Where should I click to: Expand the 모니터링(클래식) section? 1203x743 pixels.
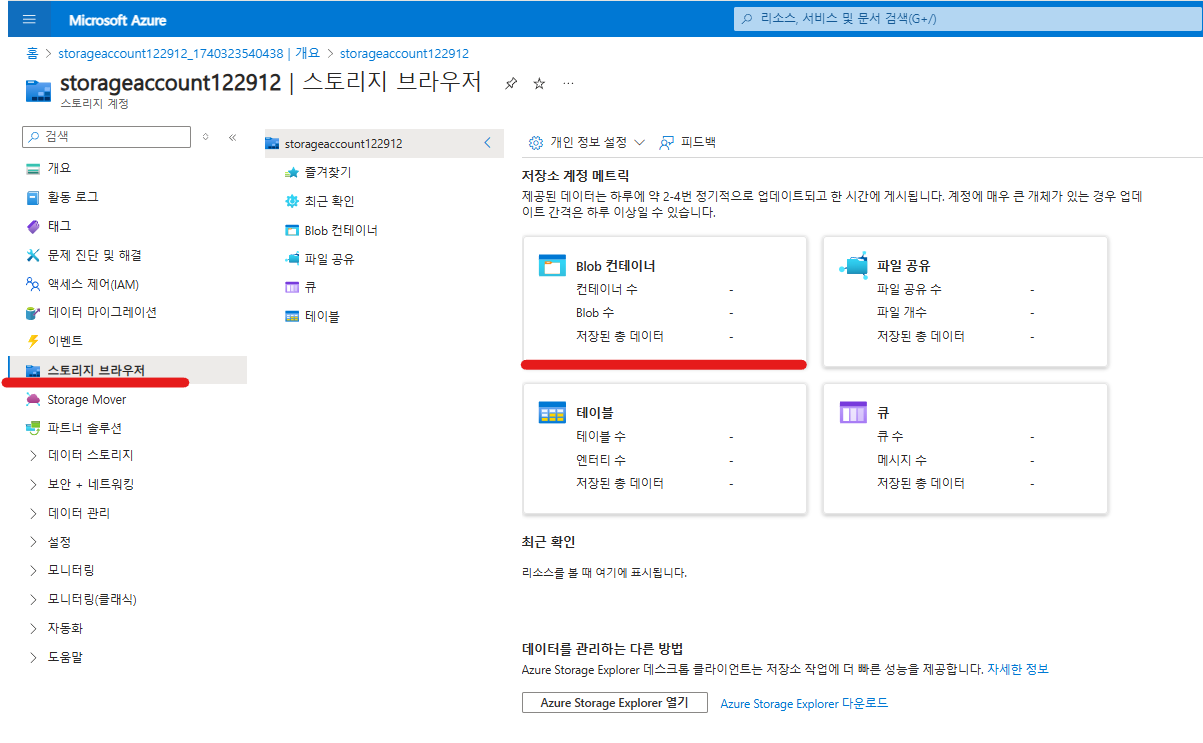tap(34, 600)
